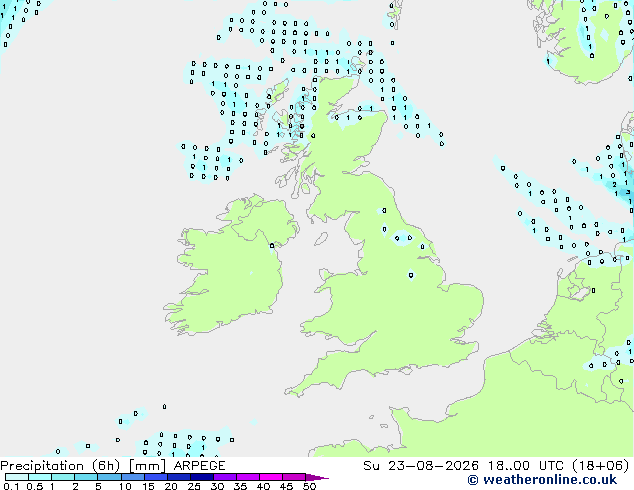Click the Isle of Wight on the map
Viewport: 634px width, 490px height.
[405, 370]
